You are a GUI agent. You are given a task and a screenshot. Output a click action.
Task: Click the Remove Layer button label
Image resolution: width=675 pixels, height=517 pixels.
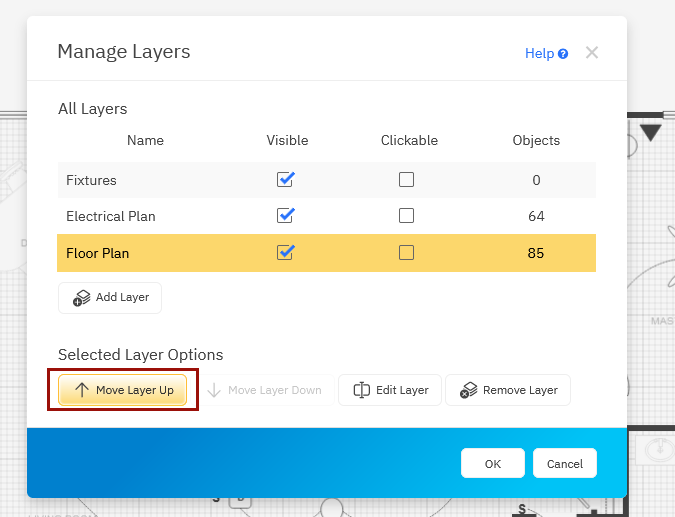(520, 390)
